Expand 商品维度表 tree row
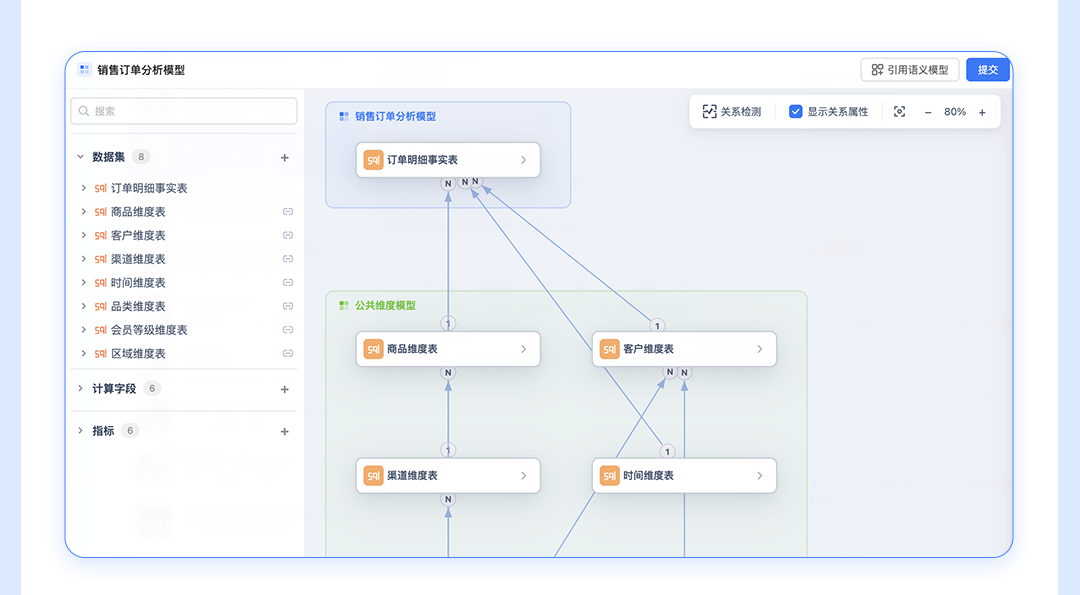Viewport: 1080px width, 595px height. (x=83, y=211)
